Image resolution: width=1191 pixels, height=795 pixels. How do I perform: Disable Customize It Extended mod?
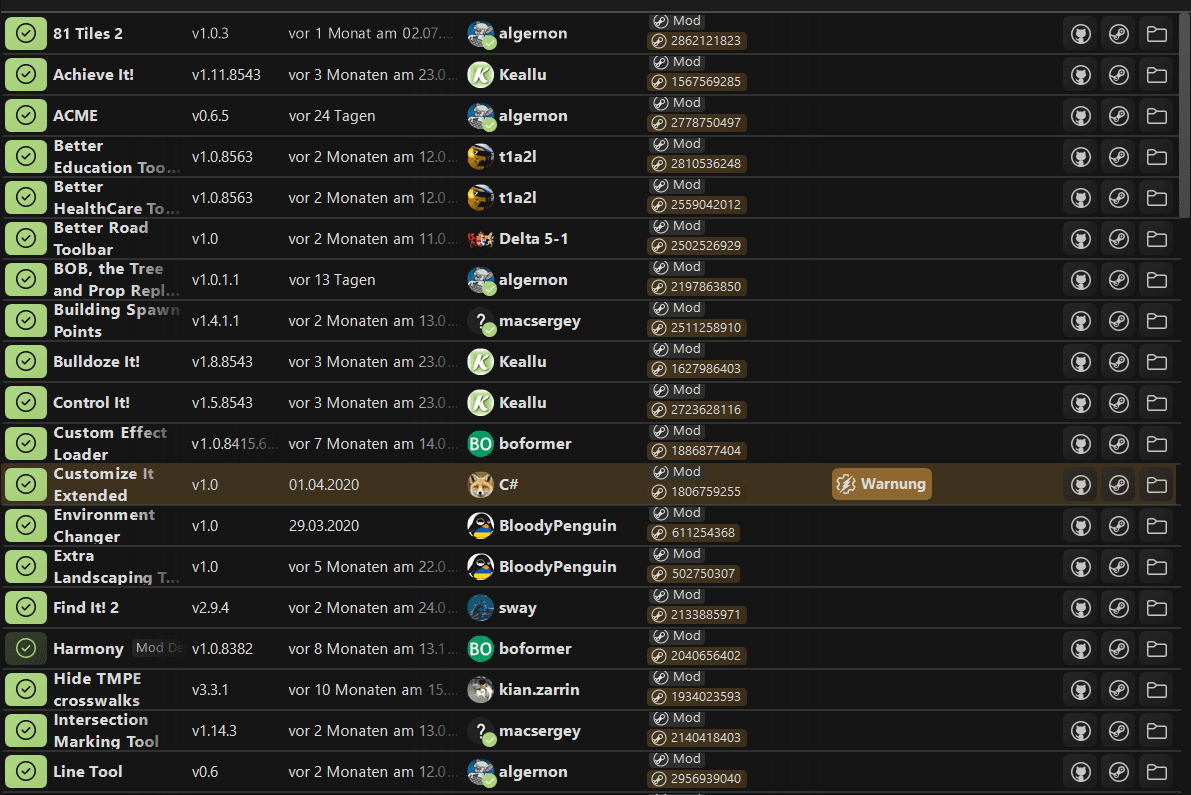pos(26,484)
